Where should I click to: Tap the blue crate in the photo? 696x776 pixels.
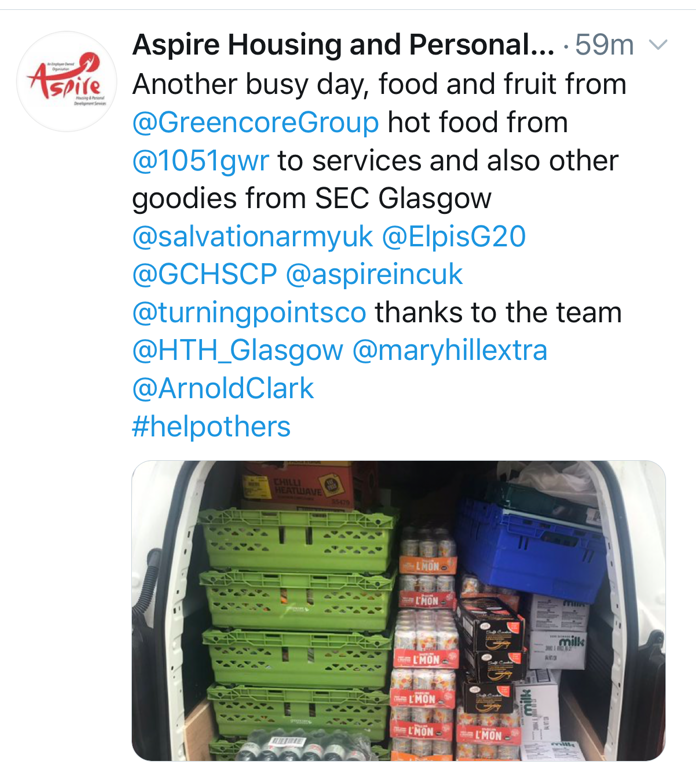532,547
